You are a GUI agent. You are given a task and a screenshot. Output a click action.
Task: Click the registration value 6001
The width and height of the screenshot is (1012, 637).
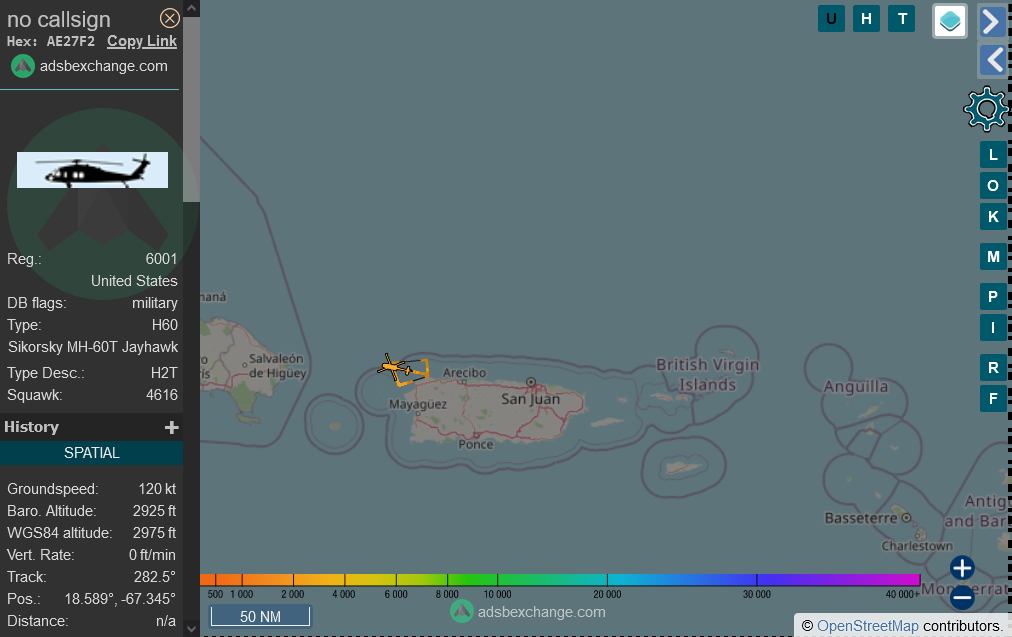tap(161, 259)
